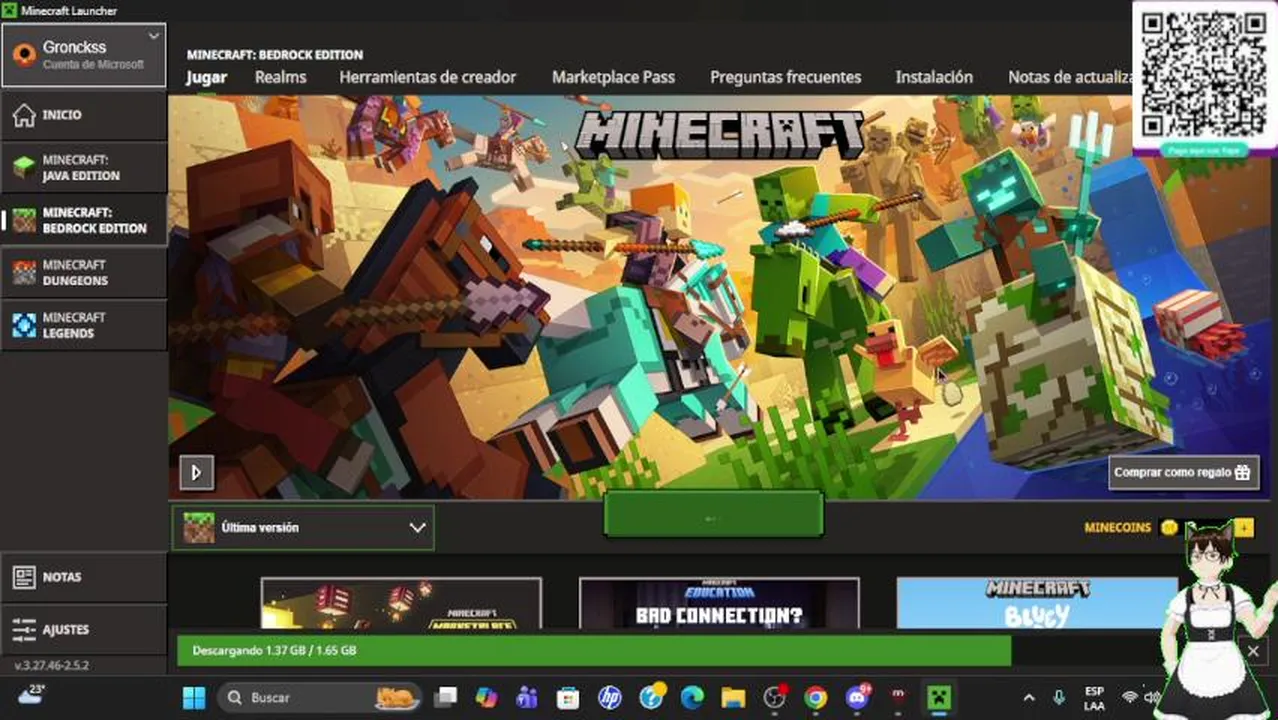The width and height of the screenshot is (1278, 720).
Task: Click the Minecraft Launcher taskbar icon
Action: (x=938, y=697)
